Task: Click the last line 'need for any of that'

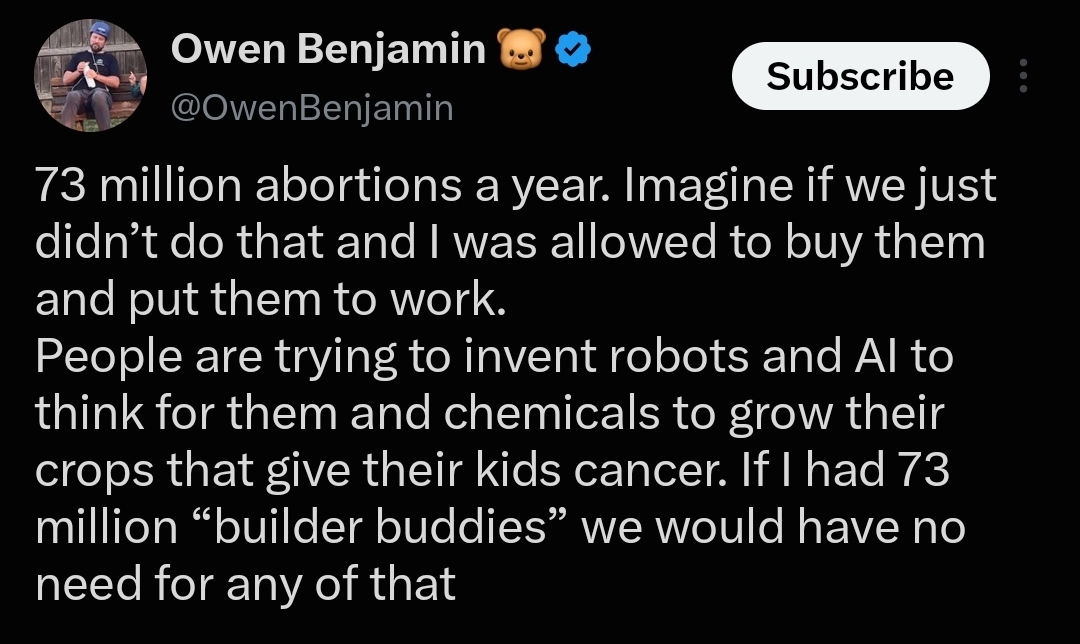Action: coord(245,584)
